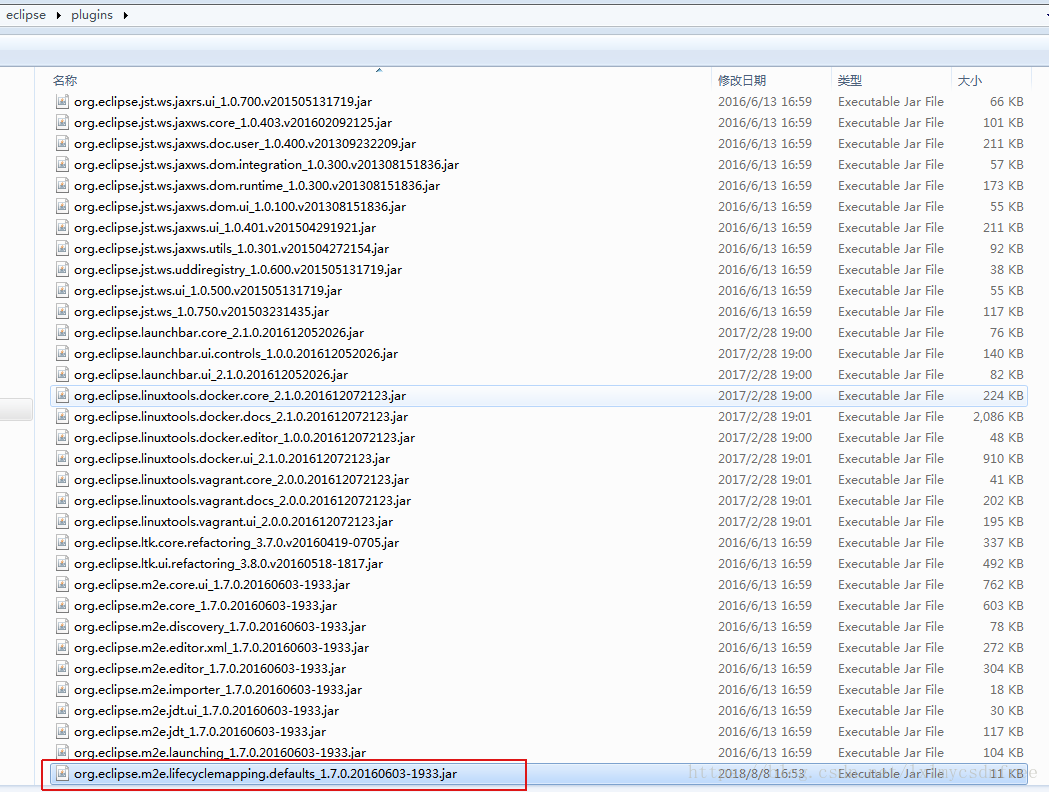This screenshot has height=792, width=1049.
Task: Click size 224 KB of docker.core row
Action: (x=1004, y=395)
